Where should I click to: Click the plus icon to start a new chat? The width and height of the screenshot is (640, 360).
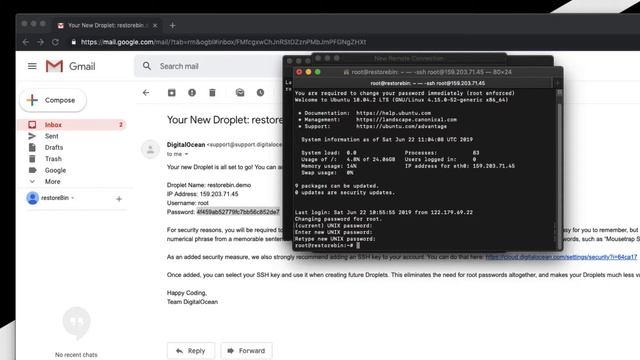coord(119,199)
